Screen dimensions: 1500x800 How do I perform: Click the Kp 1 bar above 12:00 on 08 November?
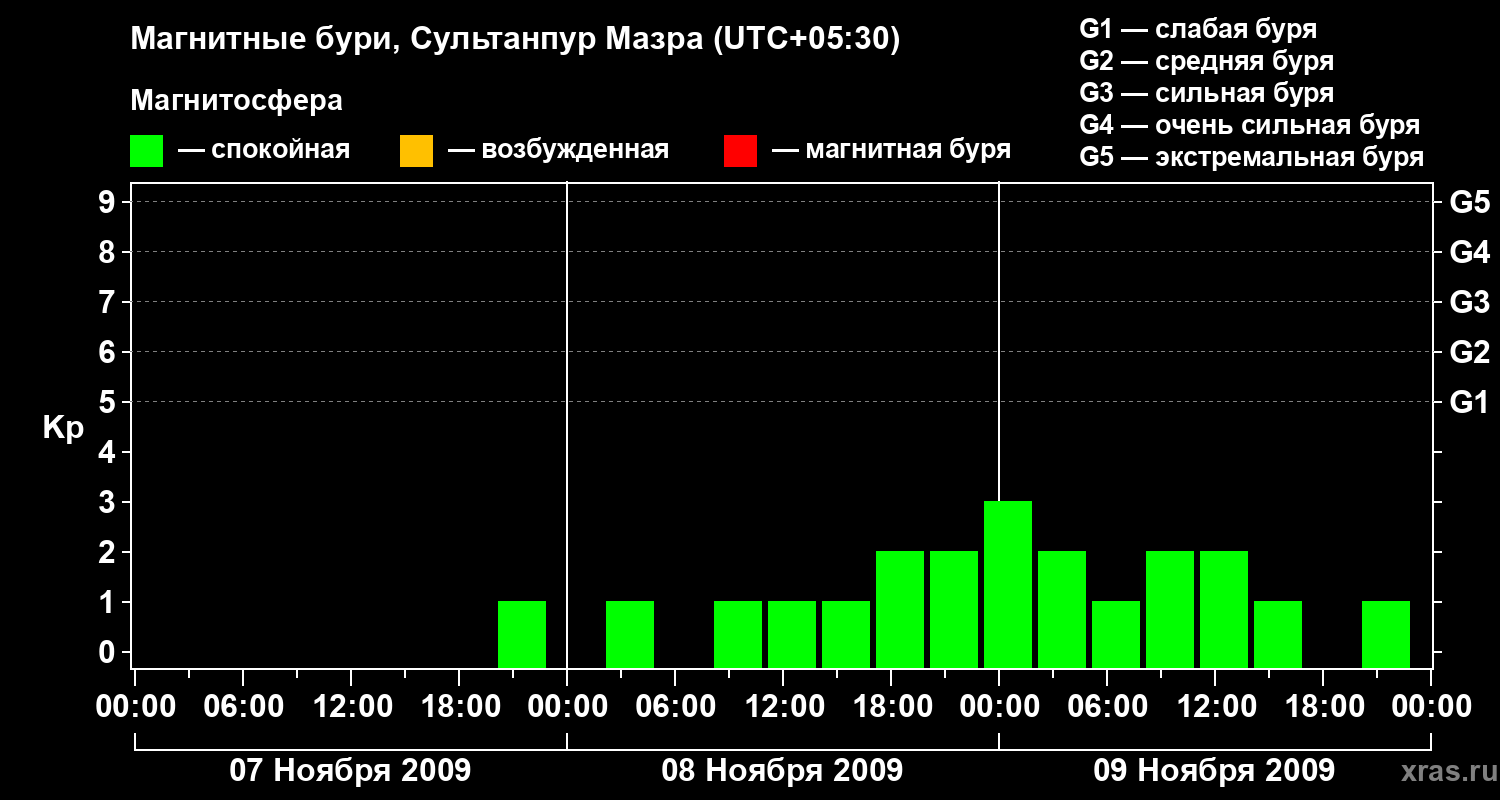(x=792, y=634)
